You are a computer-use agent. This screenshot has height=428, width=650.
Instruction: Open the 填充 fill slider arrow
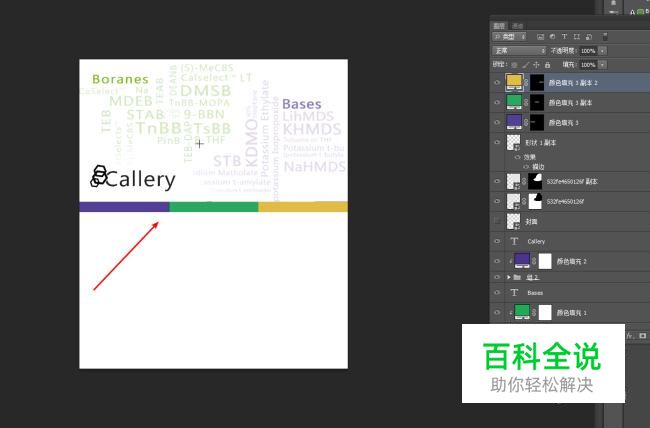(603, 65)
